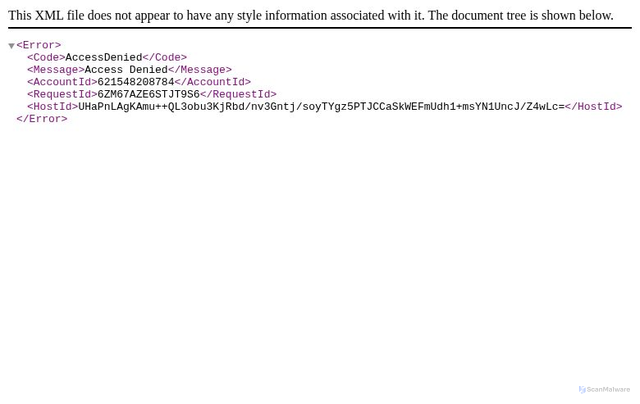
Task: Click the opening <AccountId> tag
Action: point(62,82)
